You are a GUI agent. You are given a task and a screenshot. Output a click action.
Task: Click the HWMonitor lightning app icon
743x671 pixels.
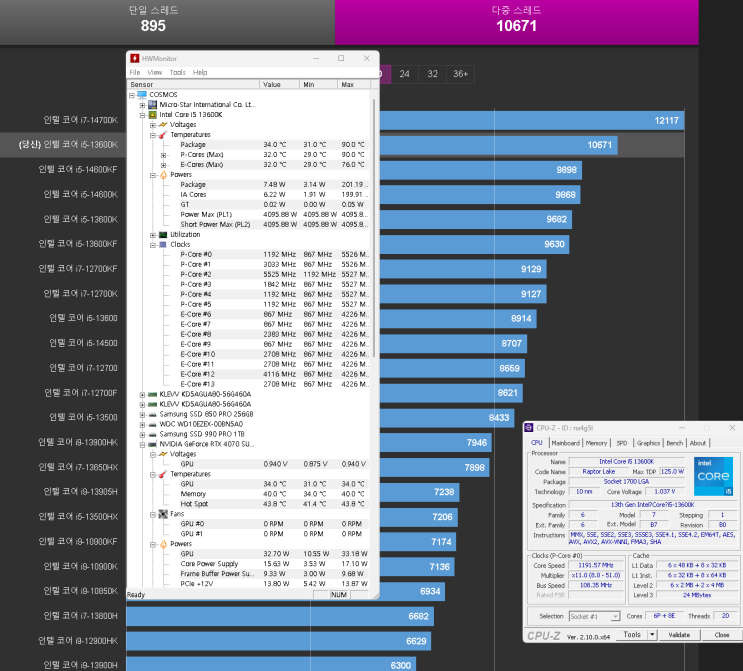tap(135, 58)
